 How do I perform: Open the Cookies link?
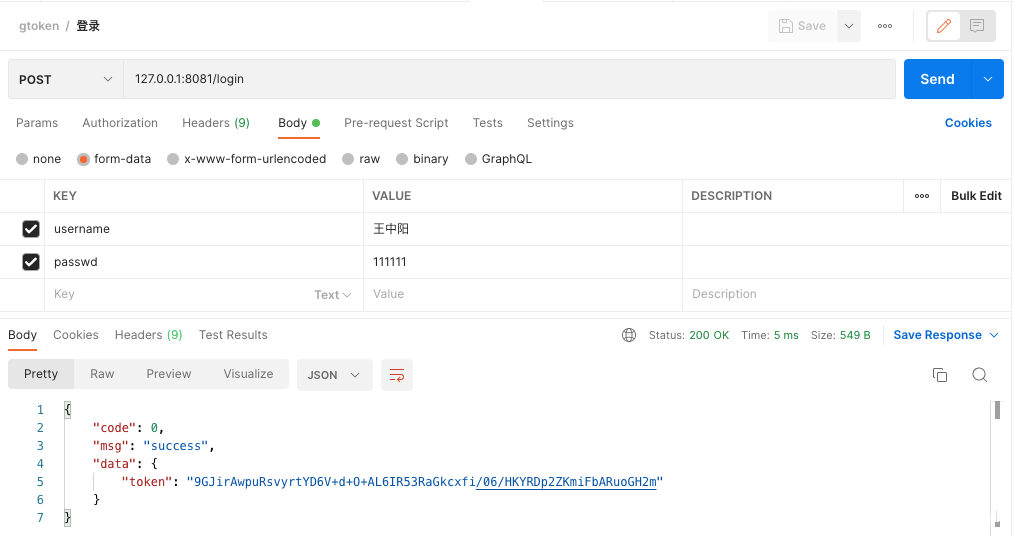coord(967,123)
